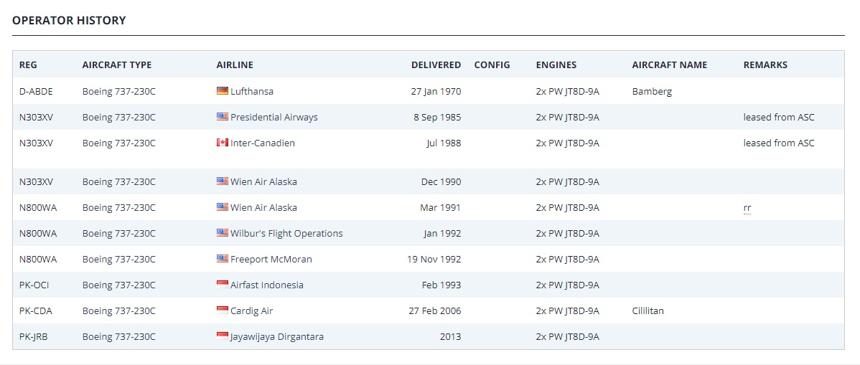Click the flag icon beside Jayawijaya Dirgantara

coord(222,336)
